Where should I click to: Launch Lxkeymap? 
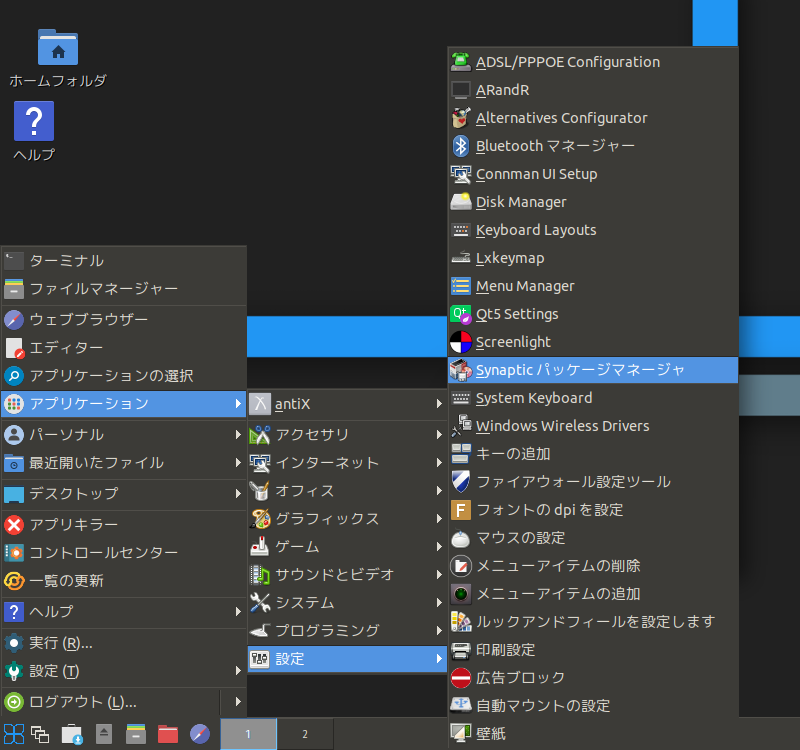click(593, 258)
